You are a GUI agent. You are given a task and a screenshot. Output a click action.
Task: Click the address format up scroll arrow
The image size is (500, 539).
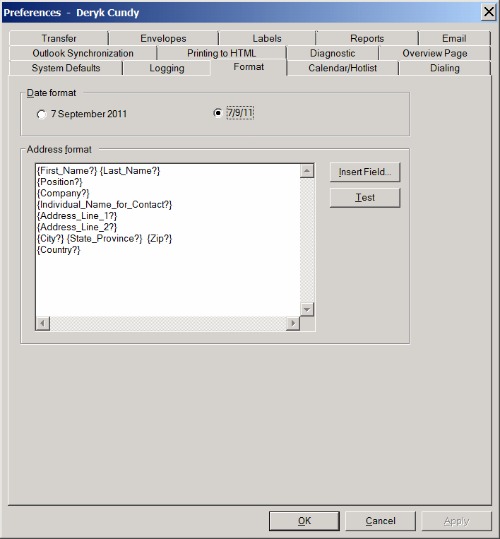307,171
